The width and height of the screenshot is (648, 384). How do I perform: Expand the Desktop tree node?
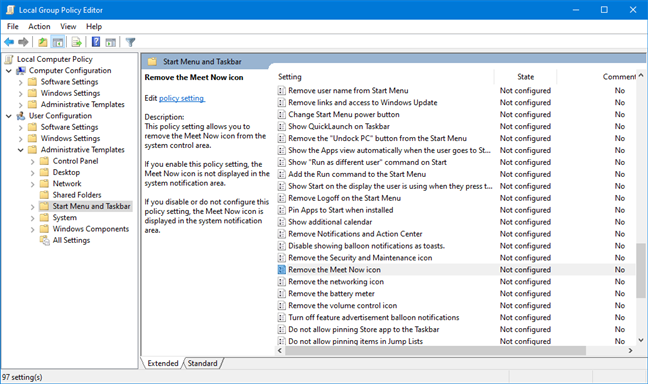coord(32,172)
